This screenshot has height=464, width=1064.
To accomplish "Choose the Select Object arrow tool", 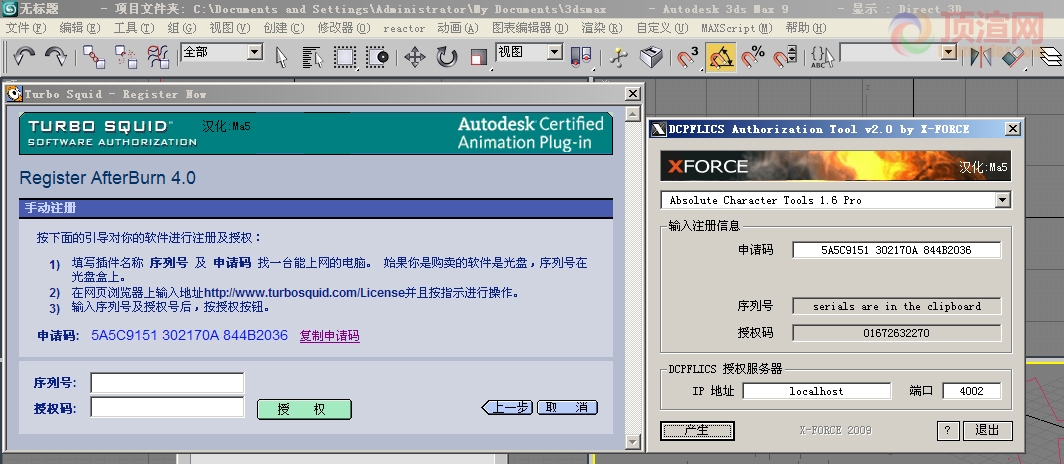I will click(281, 56).
